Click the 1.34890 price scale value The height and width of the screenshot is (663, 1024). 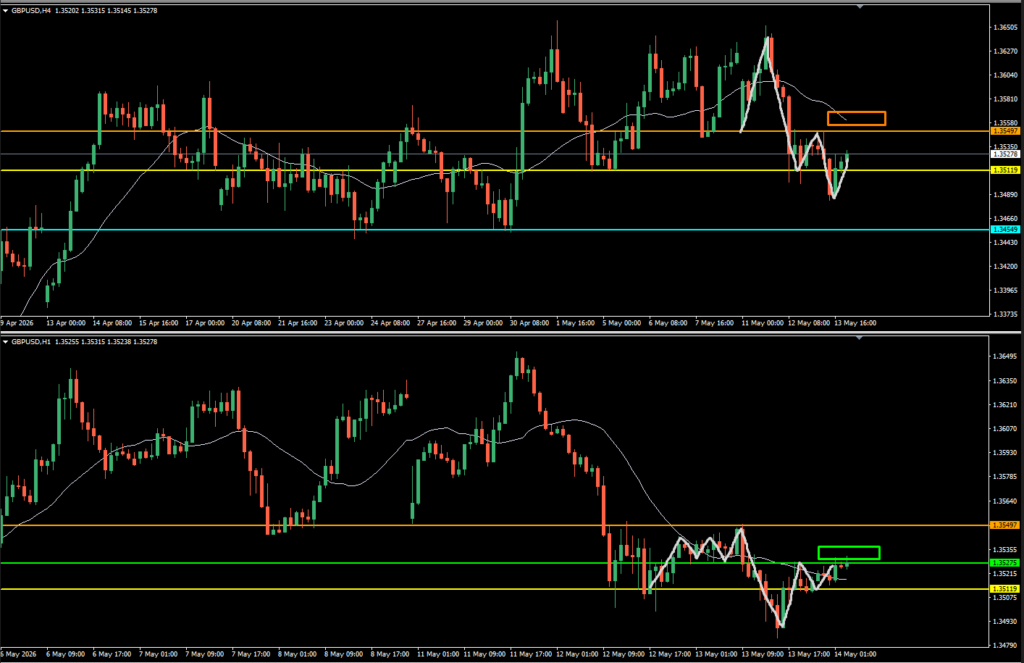click(1006, 195)
